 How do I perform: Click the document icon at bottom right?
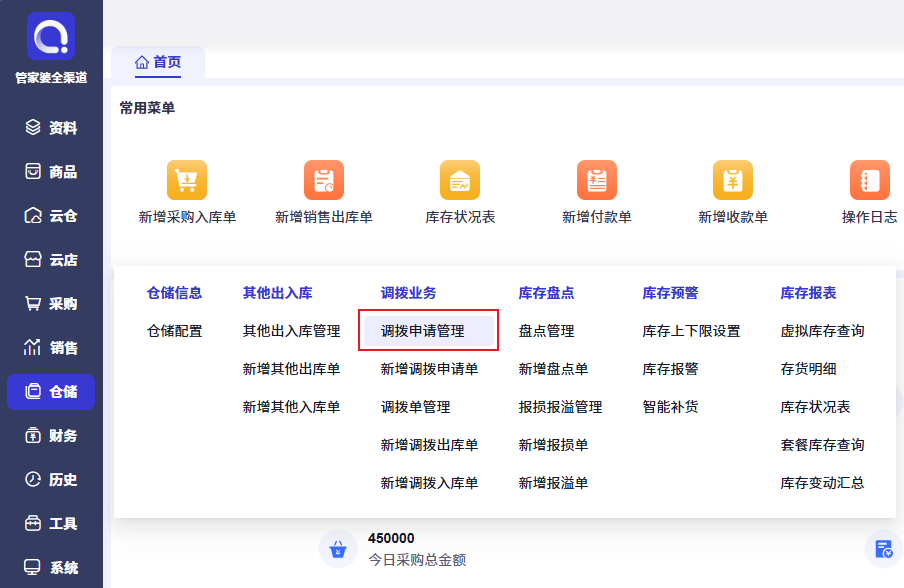click(883, 549)
